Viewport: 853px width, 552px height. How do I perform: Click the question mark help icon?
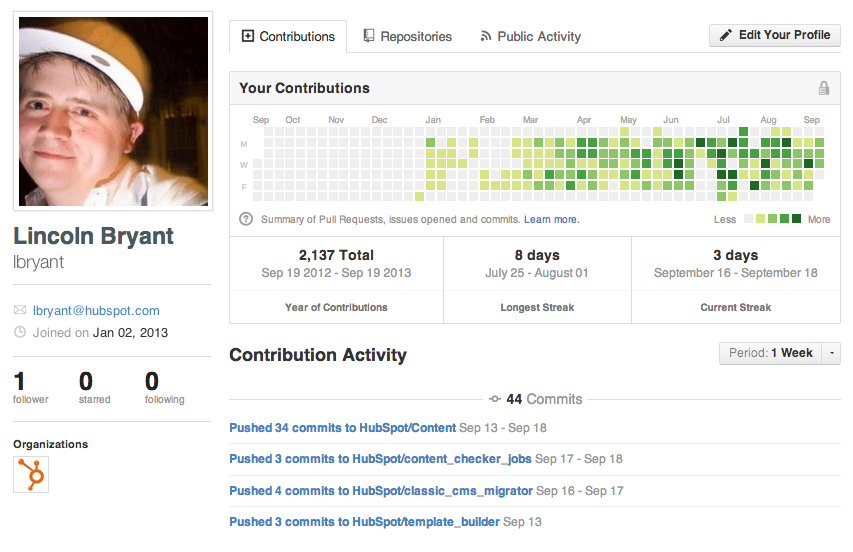pyautogui.click(x=246, y=219)
